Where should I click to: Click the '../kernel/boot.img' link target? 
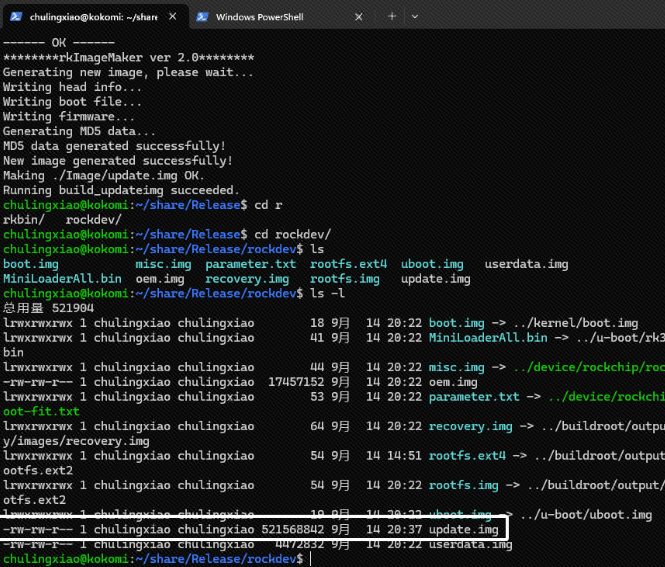tap(575, 323)
